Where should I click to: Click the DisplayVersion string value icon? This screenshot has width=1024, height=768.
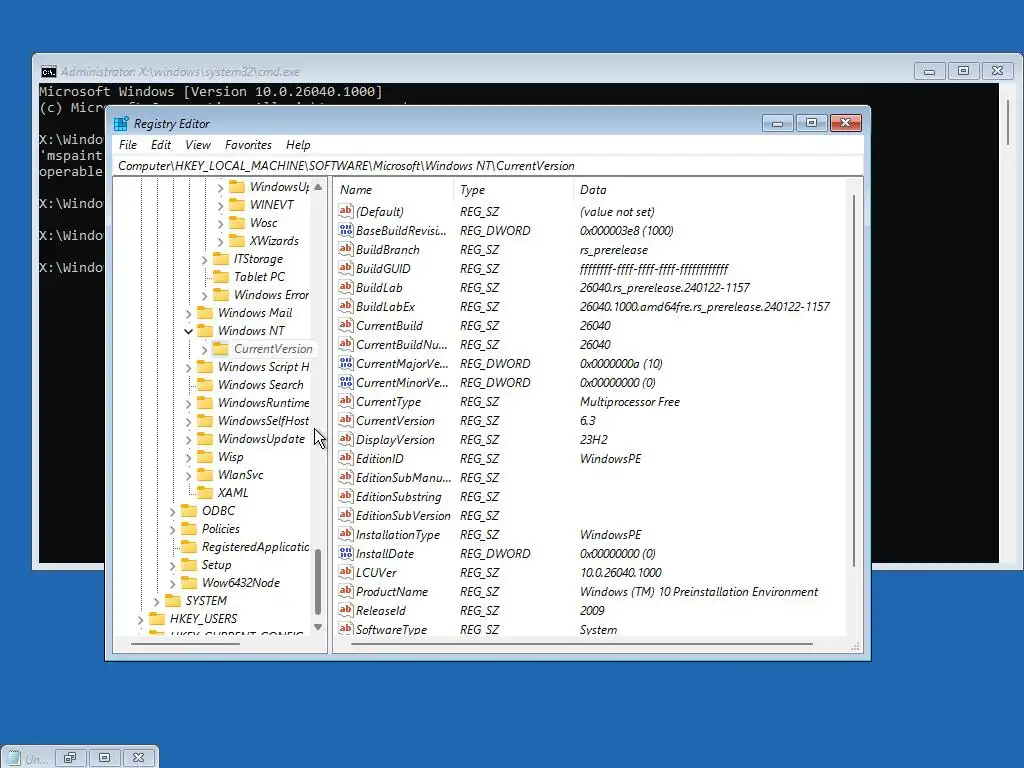345,439
